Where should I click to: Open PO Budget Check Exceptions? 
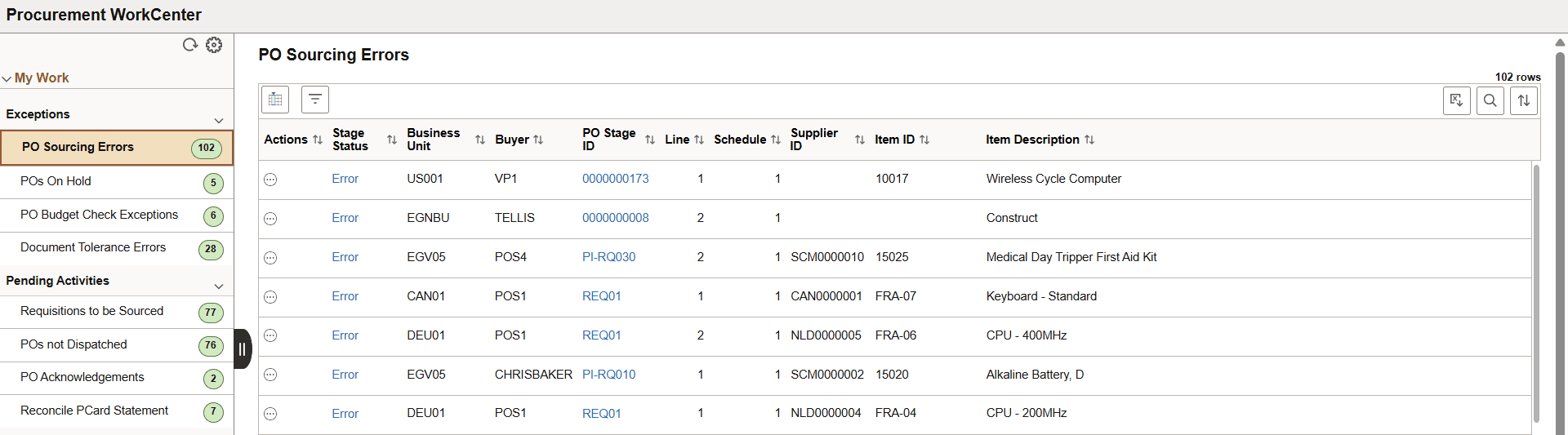117,215
